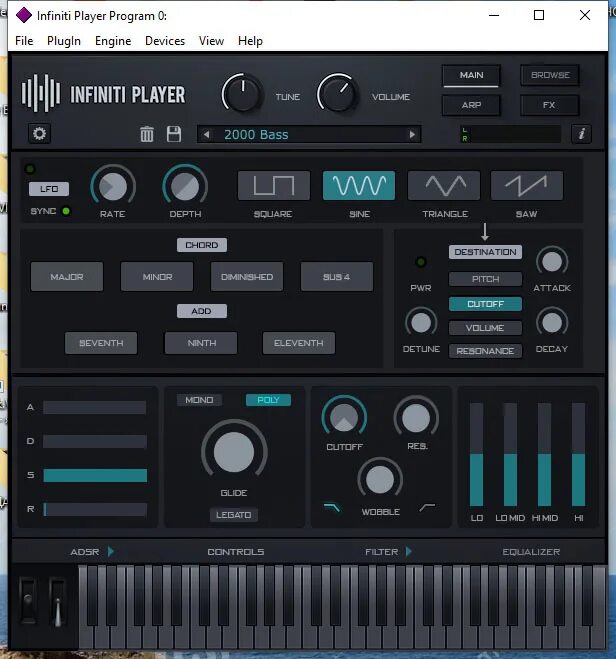
Task: Click the Glide knob
Action: [234, 452]
